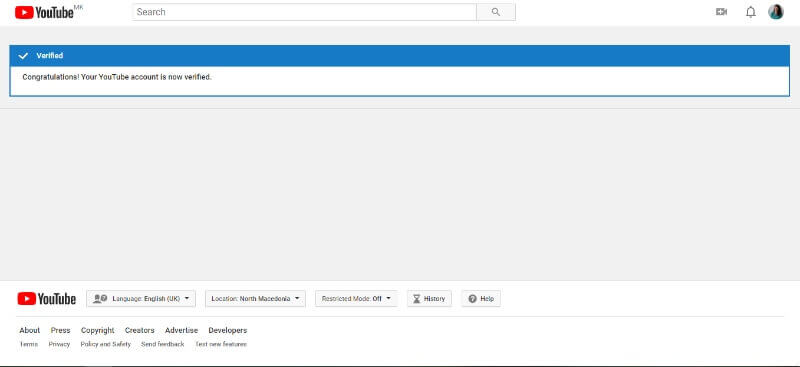Open the Privacy link
The image size is (800, 367).
(x=59, y=345)
